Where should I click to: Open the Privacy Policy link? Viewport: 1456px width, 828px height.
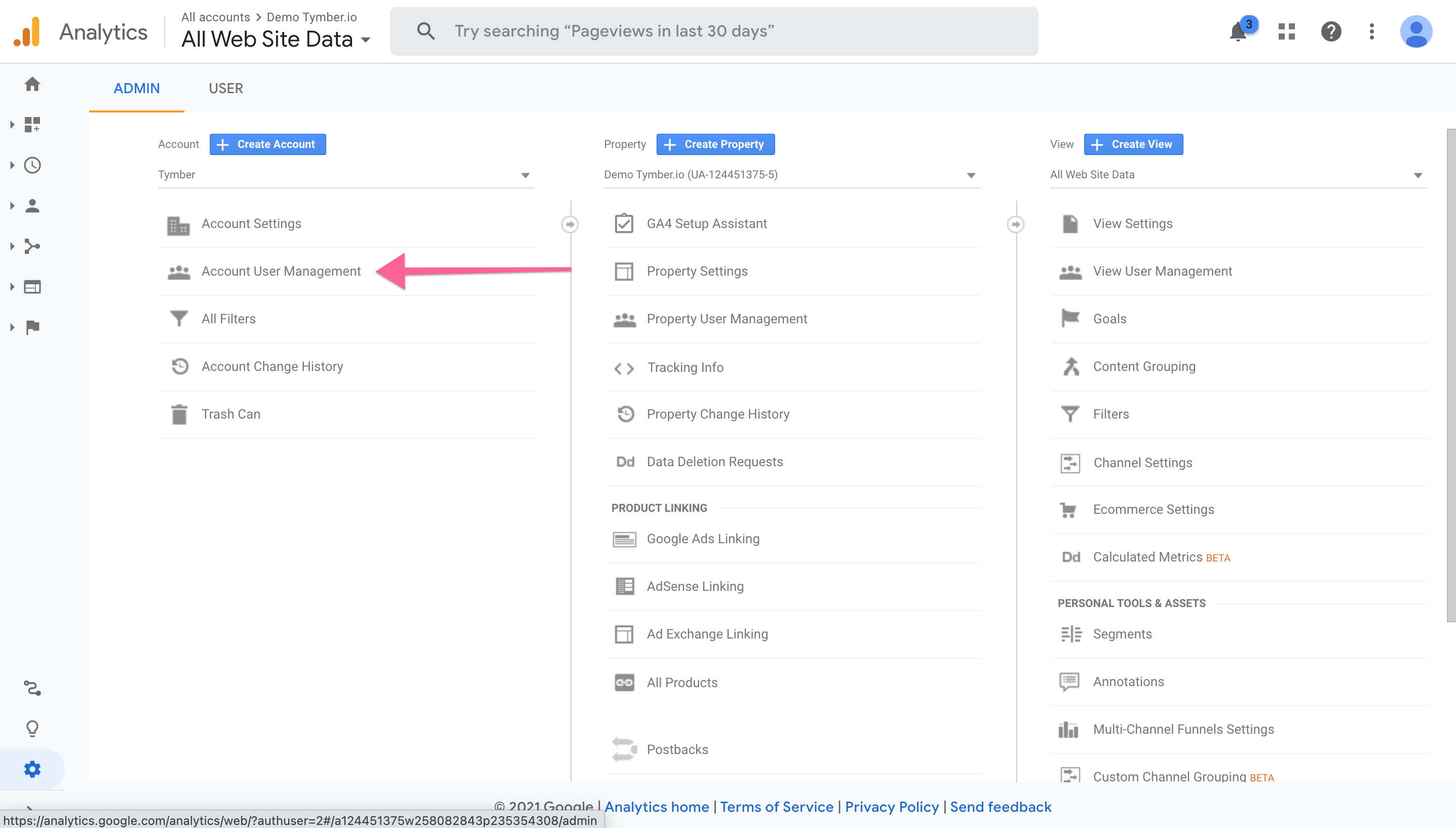892,807
